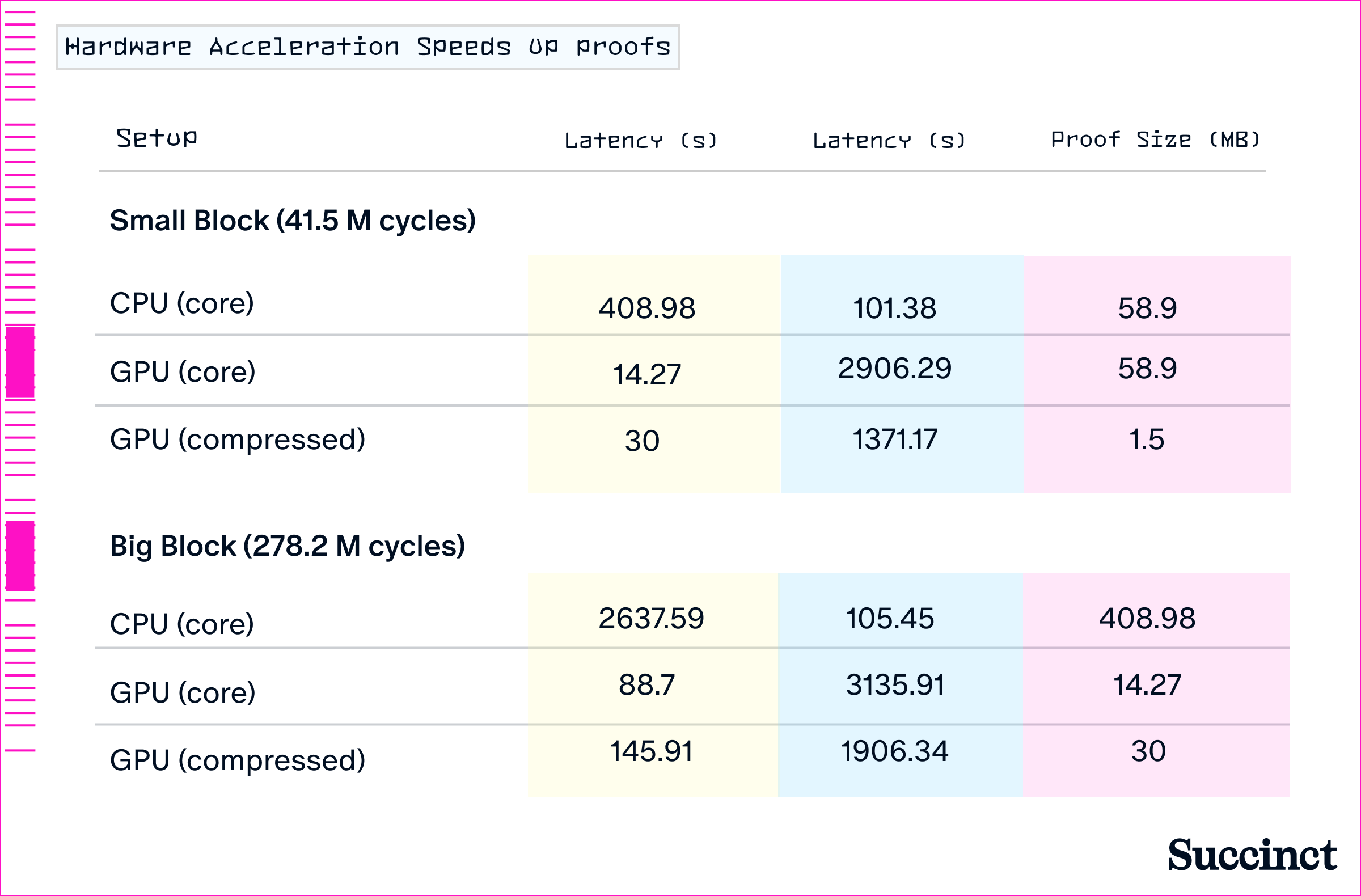Viewport: 1361px width, 896px height.
Task: Click the Small Block (41.5 M cycles) heading
Action: [x=292, y=221]
